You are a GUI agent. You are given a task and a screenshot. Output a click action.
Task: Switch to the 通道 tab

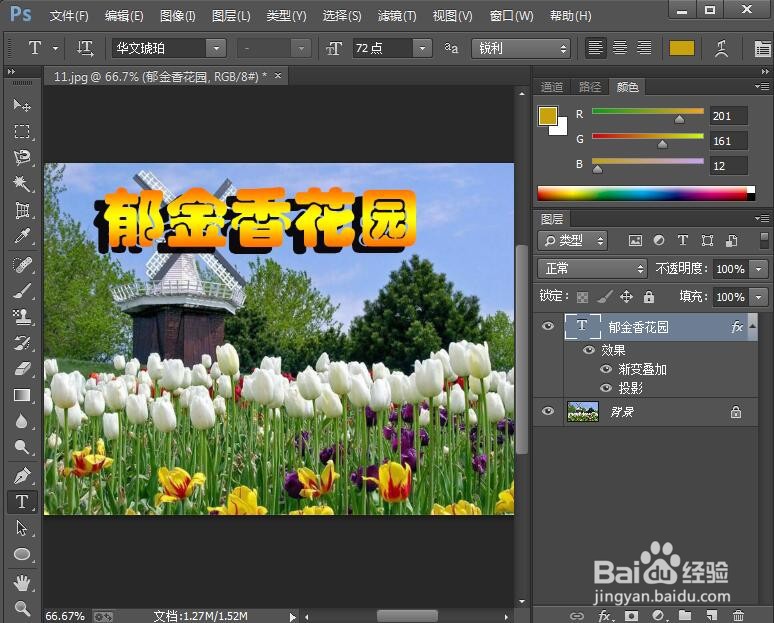(551, 87)
